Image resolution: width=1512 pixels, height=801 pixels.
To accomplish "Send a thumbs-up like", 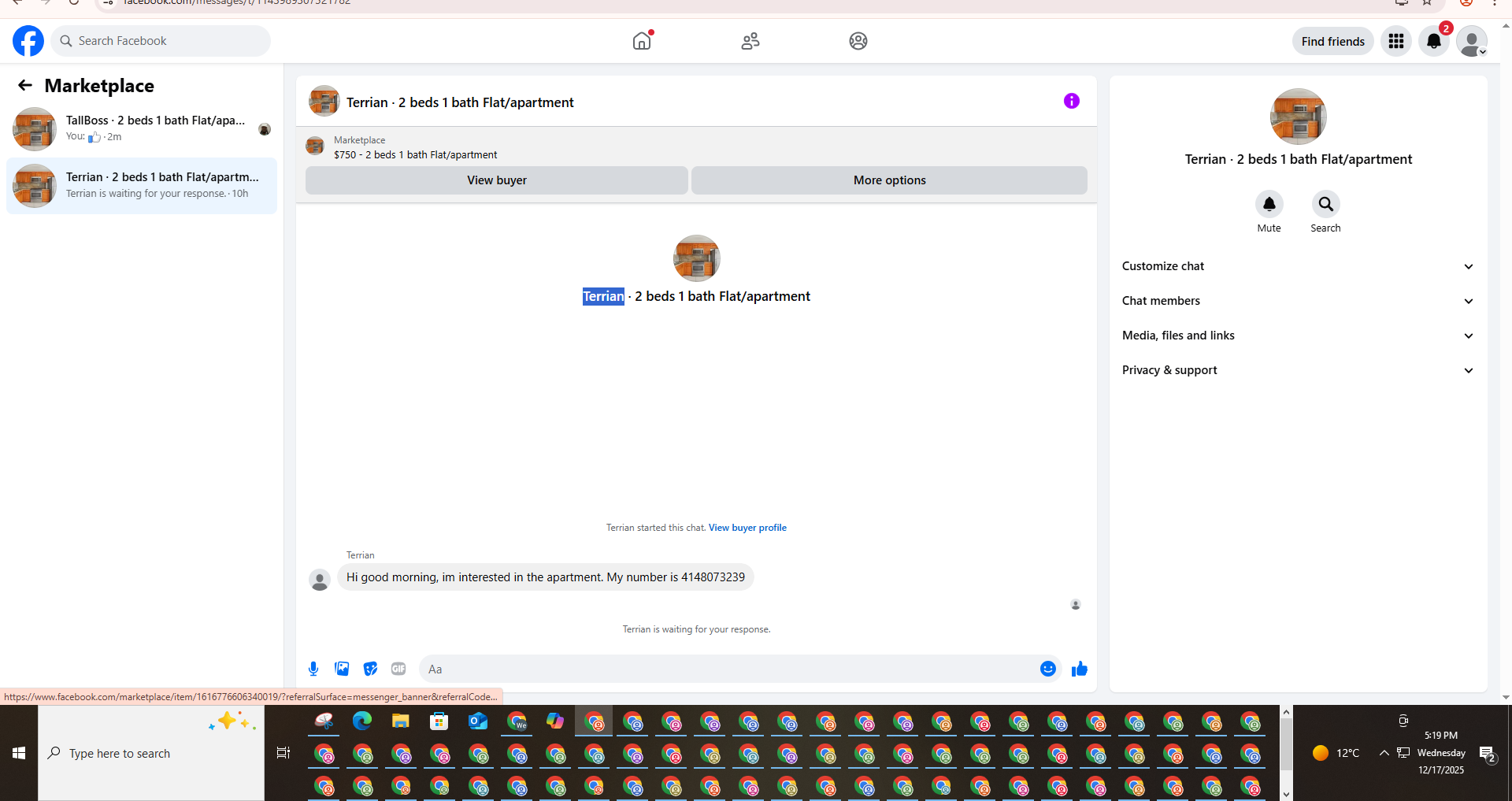I will 1080,669.
